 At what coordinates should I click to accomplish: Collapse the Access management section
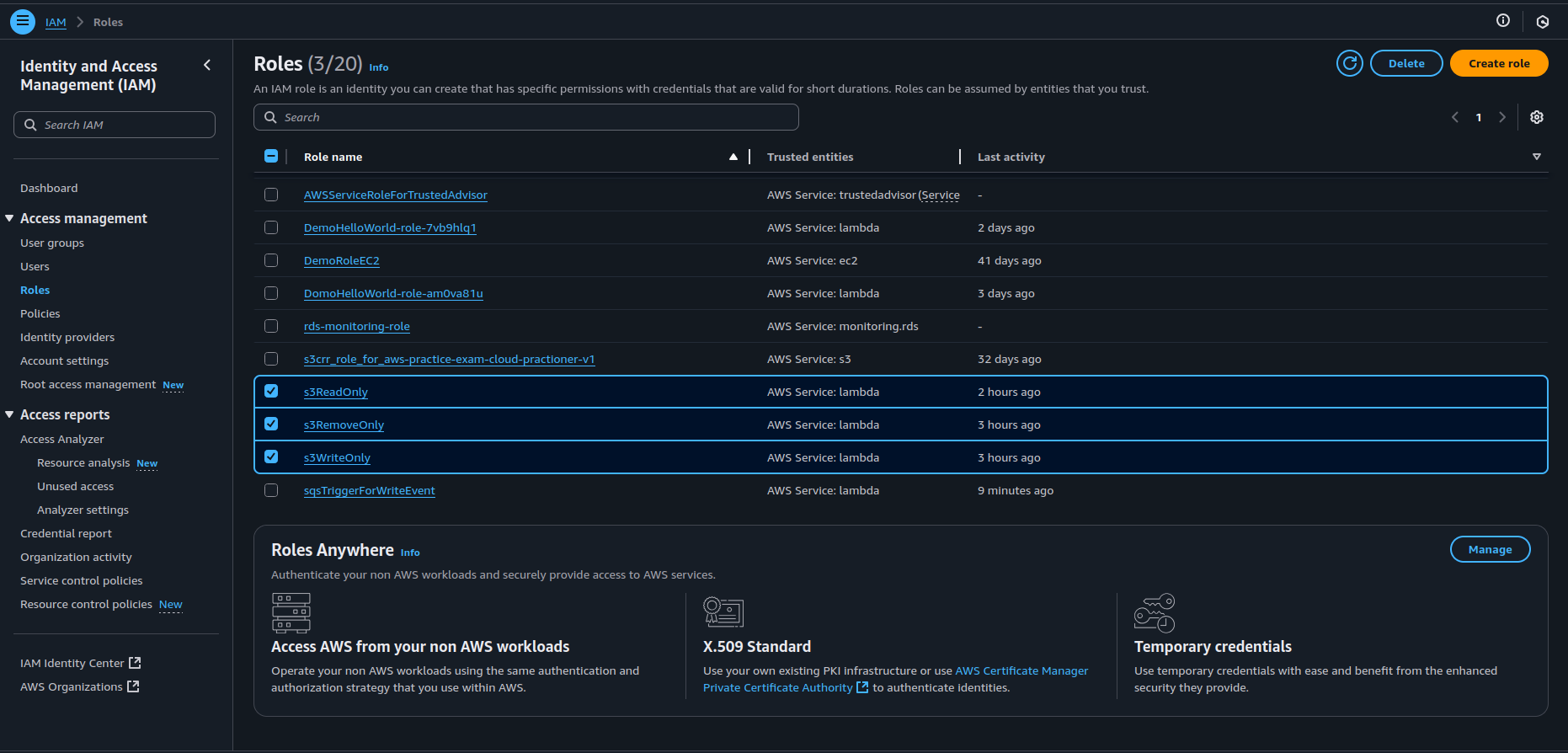(x=10, y=218)
